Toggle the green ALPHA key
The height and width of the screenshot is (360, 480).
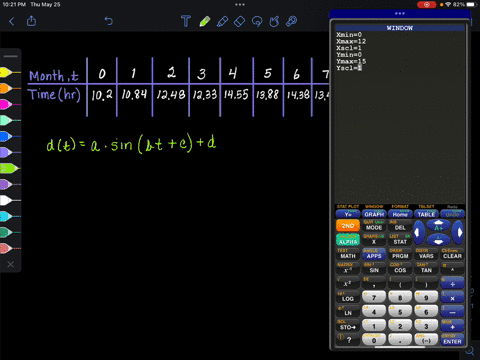point(348,240)
